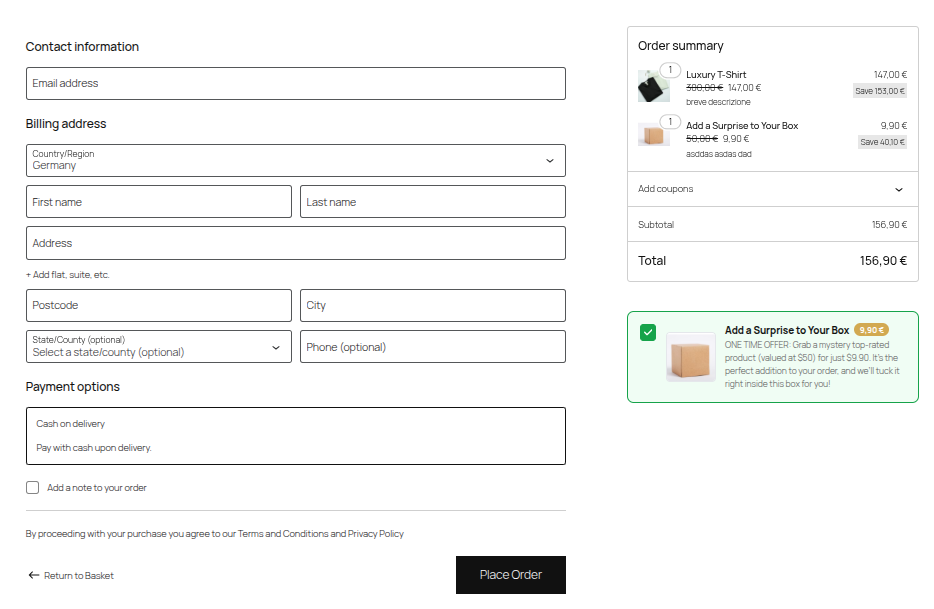Click the City text field

[x=432, y=305]
